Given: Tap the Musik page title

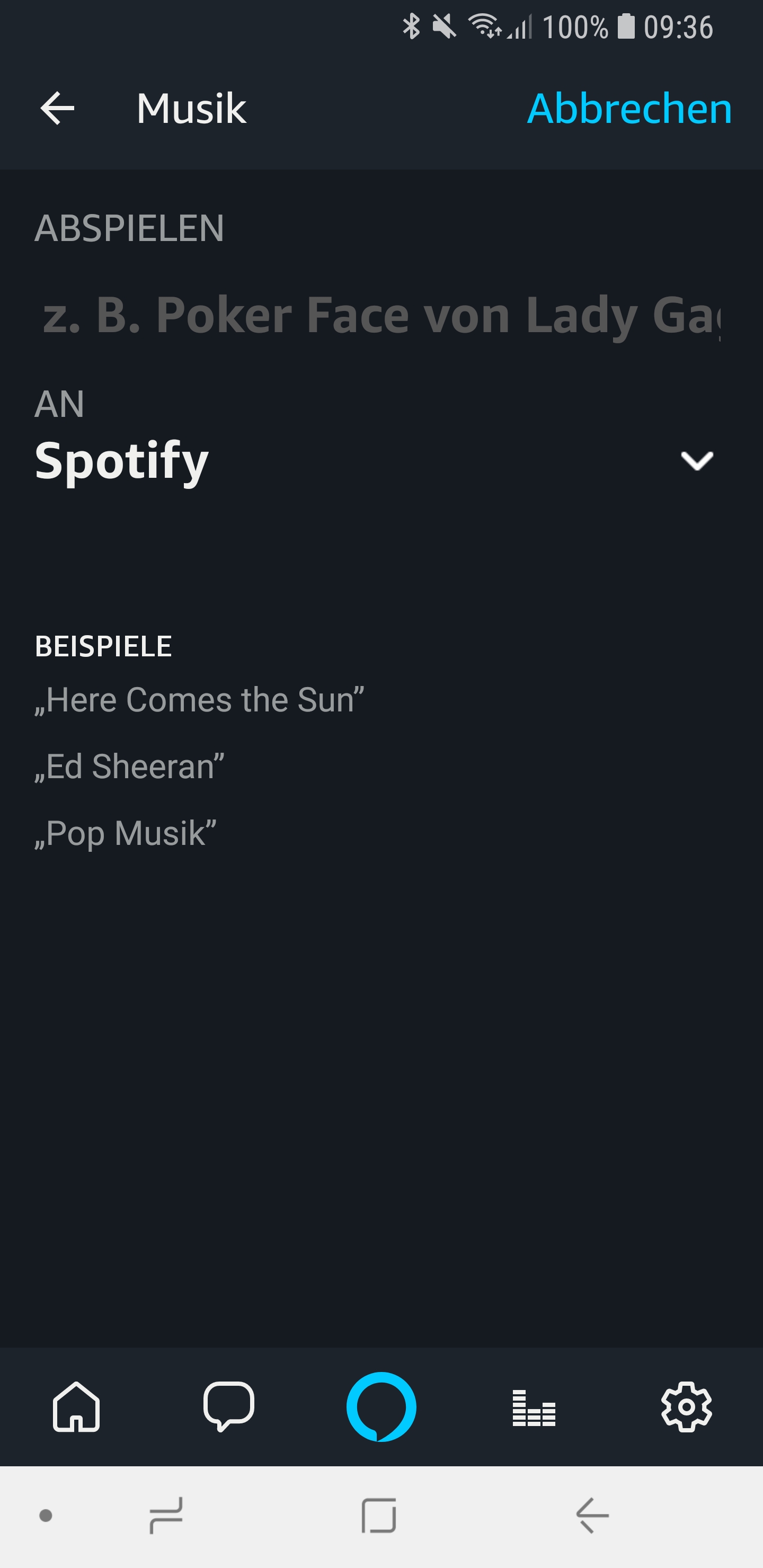Looking at the screenshot, I should tap(191, 109).
